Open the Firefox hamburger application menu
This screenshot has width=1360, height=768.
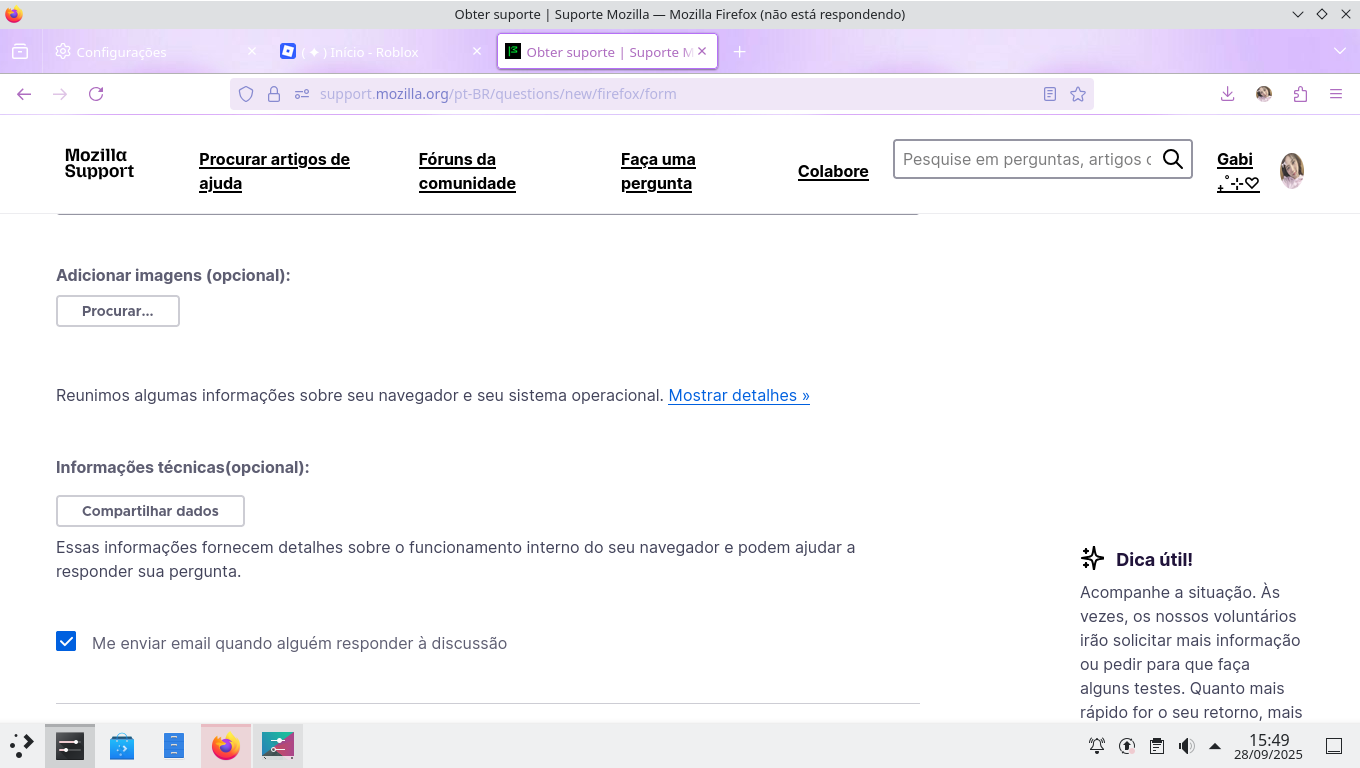point(1336,94)
